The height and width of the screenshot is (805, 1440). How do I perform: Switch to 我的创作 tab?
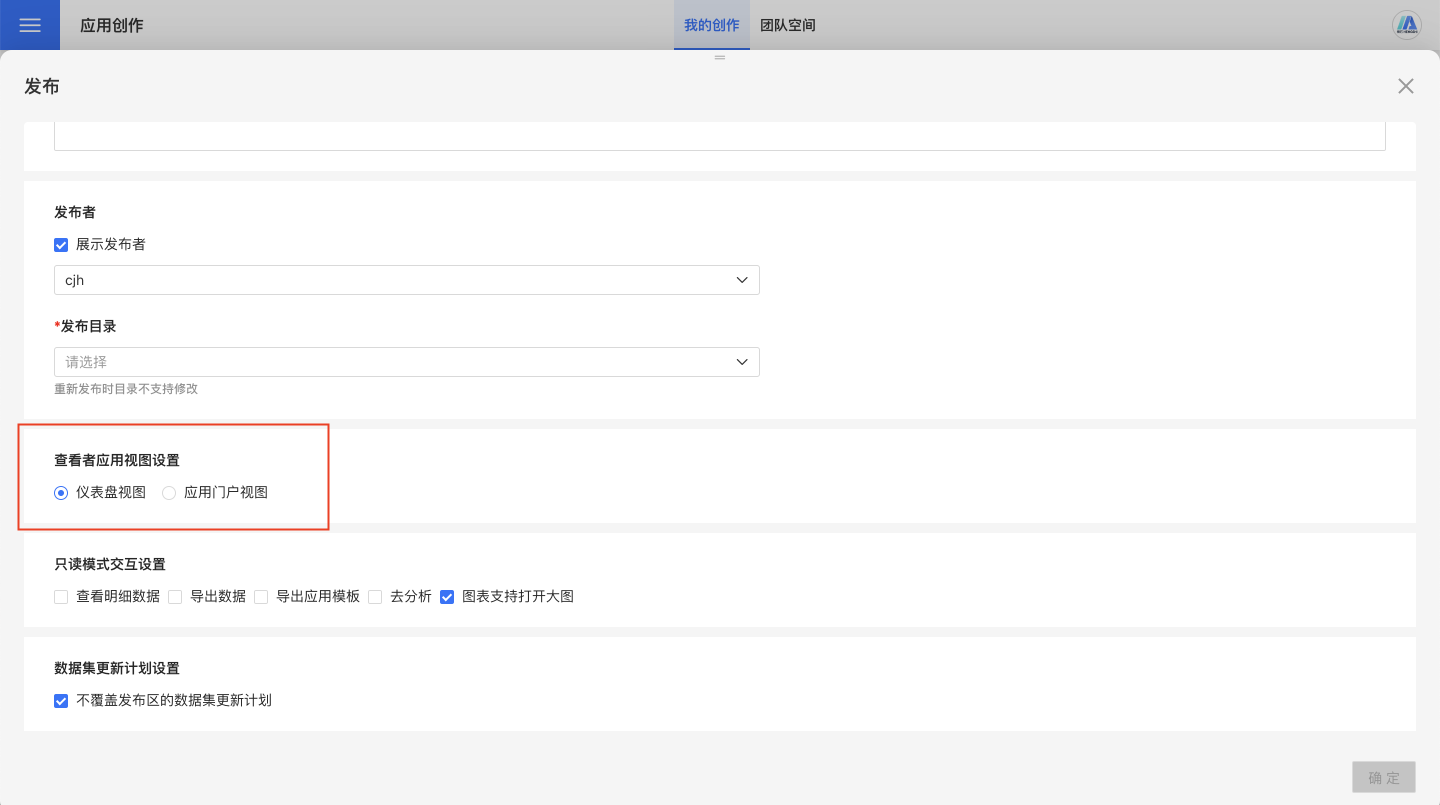(711, 25)
